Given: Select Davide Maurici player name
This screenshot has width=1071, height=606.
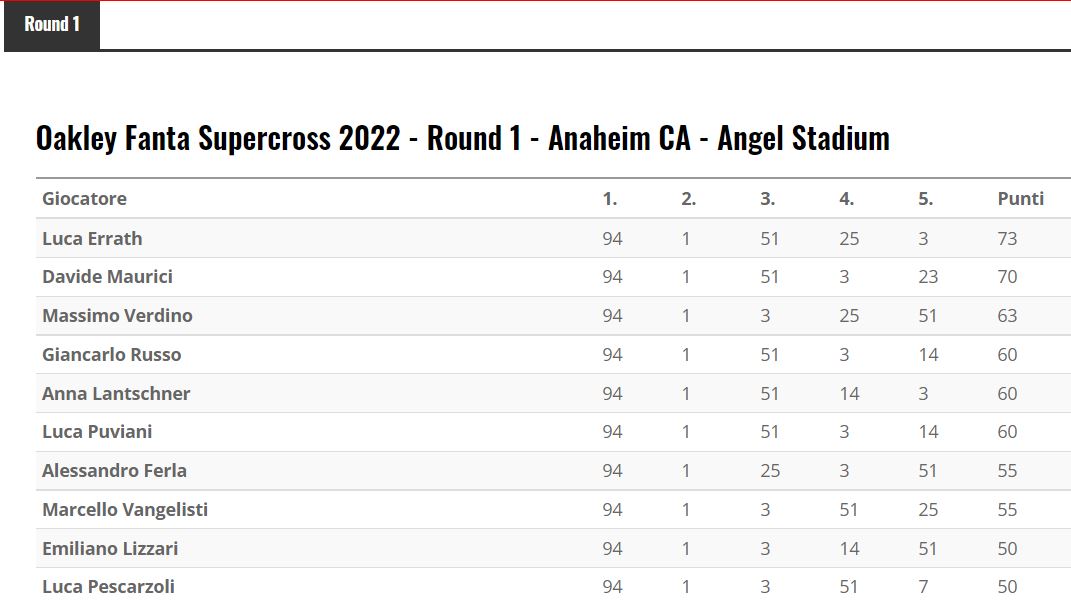Looking at the screenshot, I should (107, 277).
